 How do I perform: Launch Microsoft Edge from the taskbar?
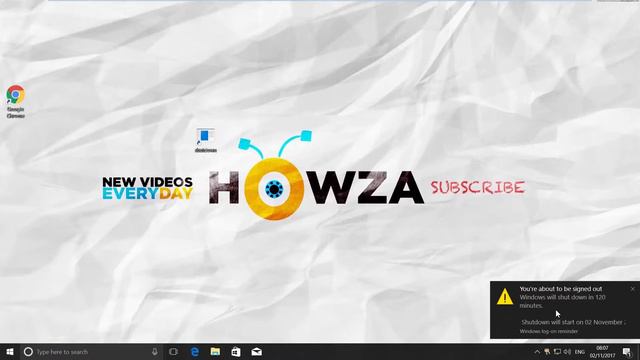pyautogui.click(x=195, y=352)
